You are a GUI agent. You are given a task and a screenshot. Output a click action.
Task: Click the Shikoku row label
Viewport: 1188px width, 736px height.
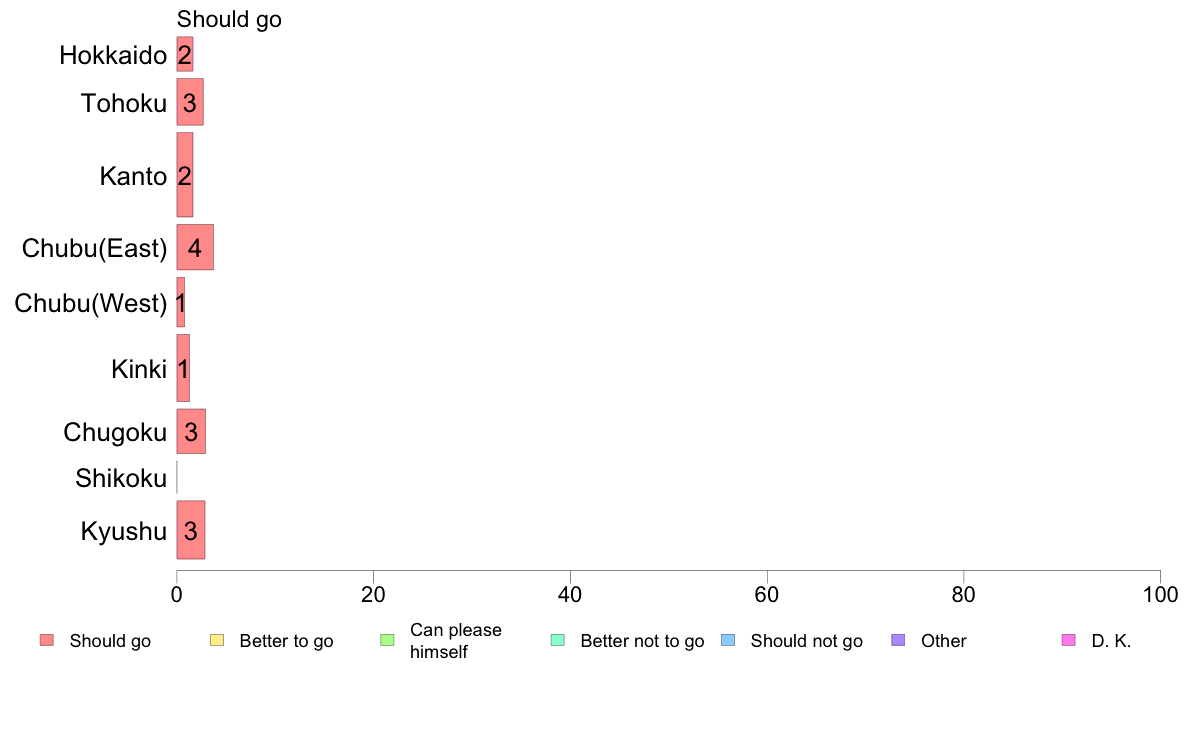(121, 478)
